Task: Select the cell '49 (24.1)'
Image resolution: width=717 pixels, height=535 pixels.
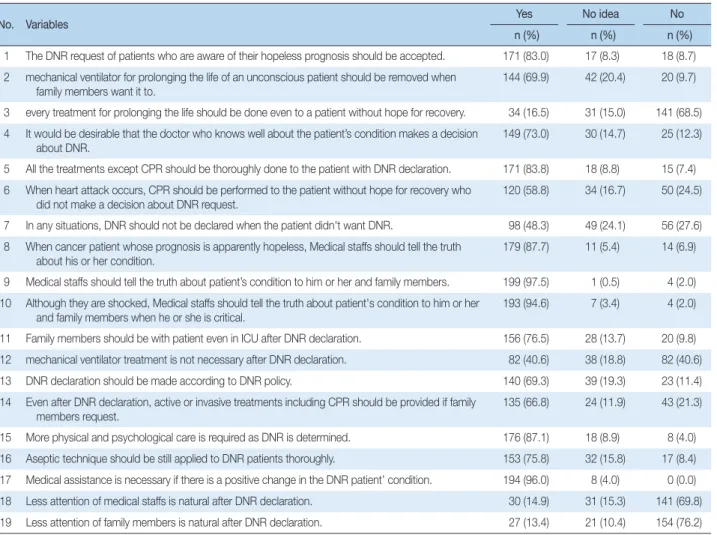Action: (605, 225)
